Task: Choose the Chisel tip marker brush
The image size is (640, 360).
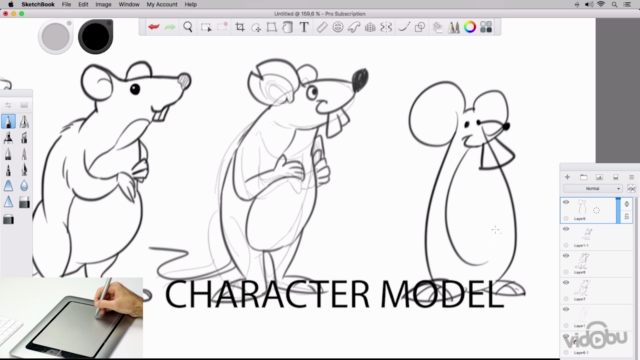Action: point(24,138)
